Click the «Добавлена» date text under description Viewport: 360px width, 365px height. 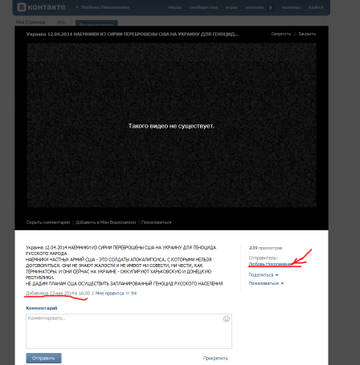[58, 293]
